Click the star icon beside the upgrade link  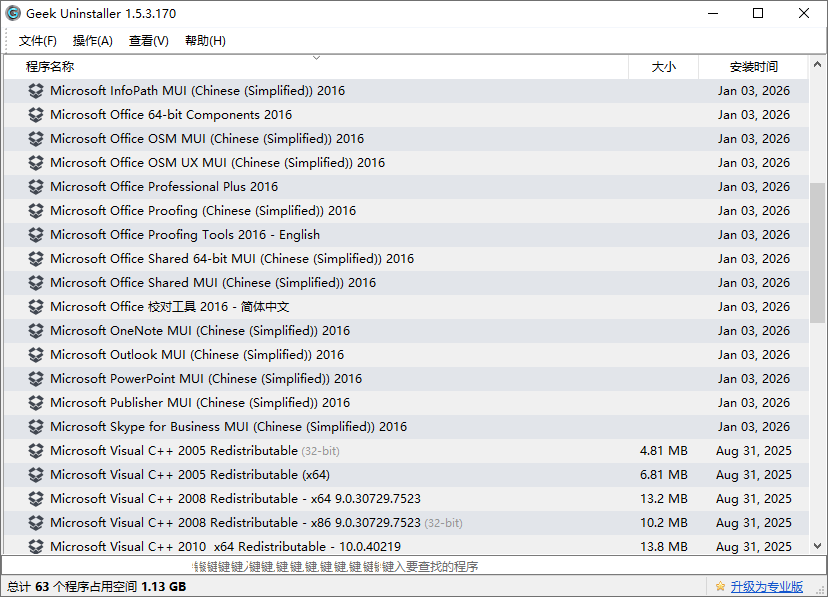pyautogui.click(x=722, y=586)
